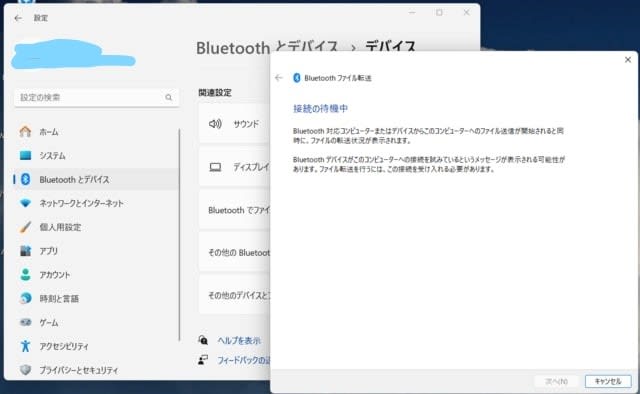The width and height of the screenshot is (640, 394).
Task: Click the settings window back arrow
Action: point(18,18)
